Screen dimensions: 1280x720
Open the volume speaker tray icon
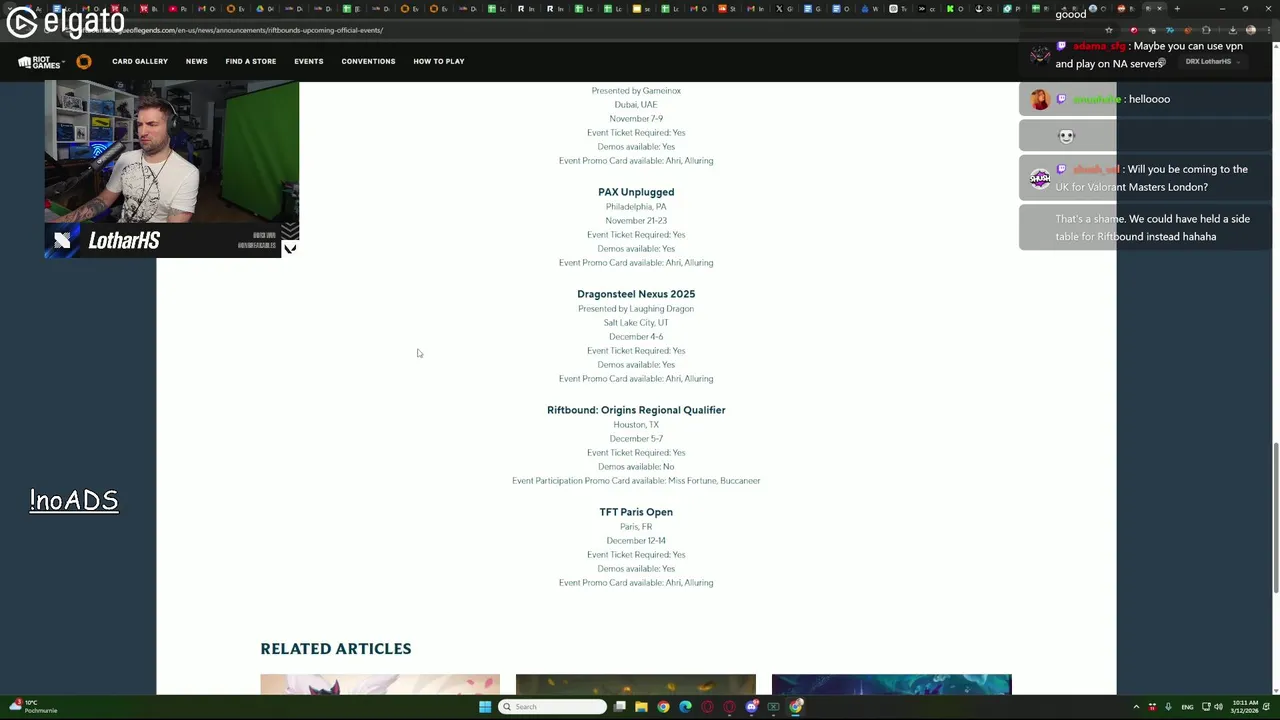[x=1218, y=707]
